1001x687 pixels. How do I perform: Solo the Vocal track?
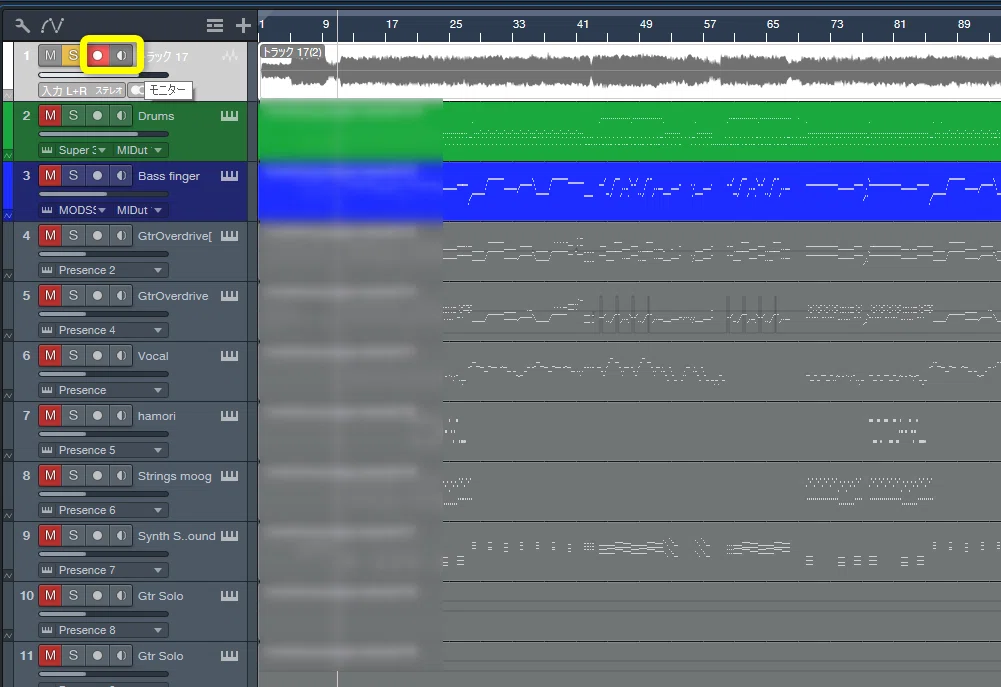tap(73, 356)
